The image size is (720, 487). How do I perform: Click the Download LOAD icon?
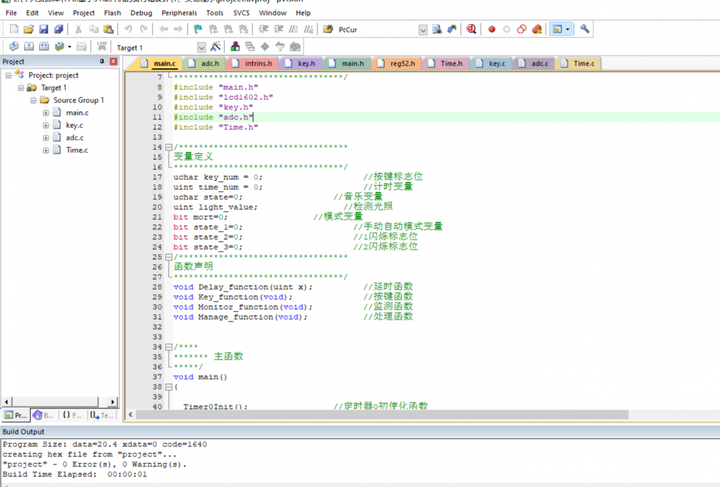click(x=102, y=46)
